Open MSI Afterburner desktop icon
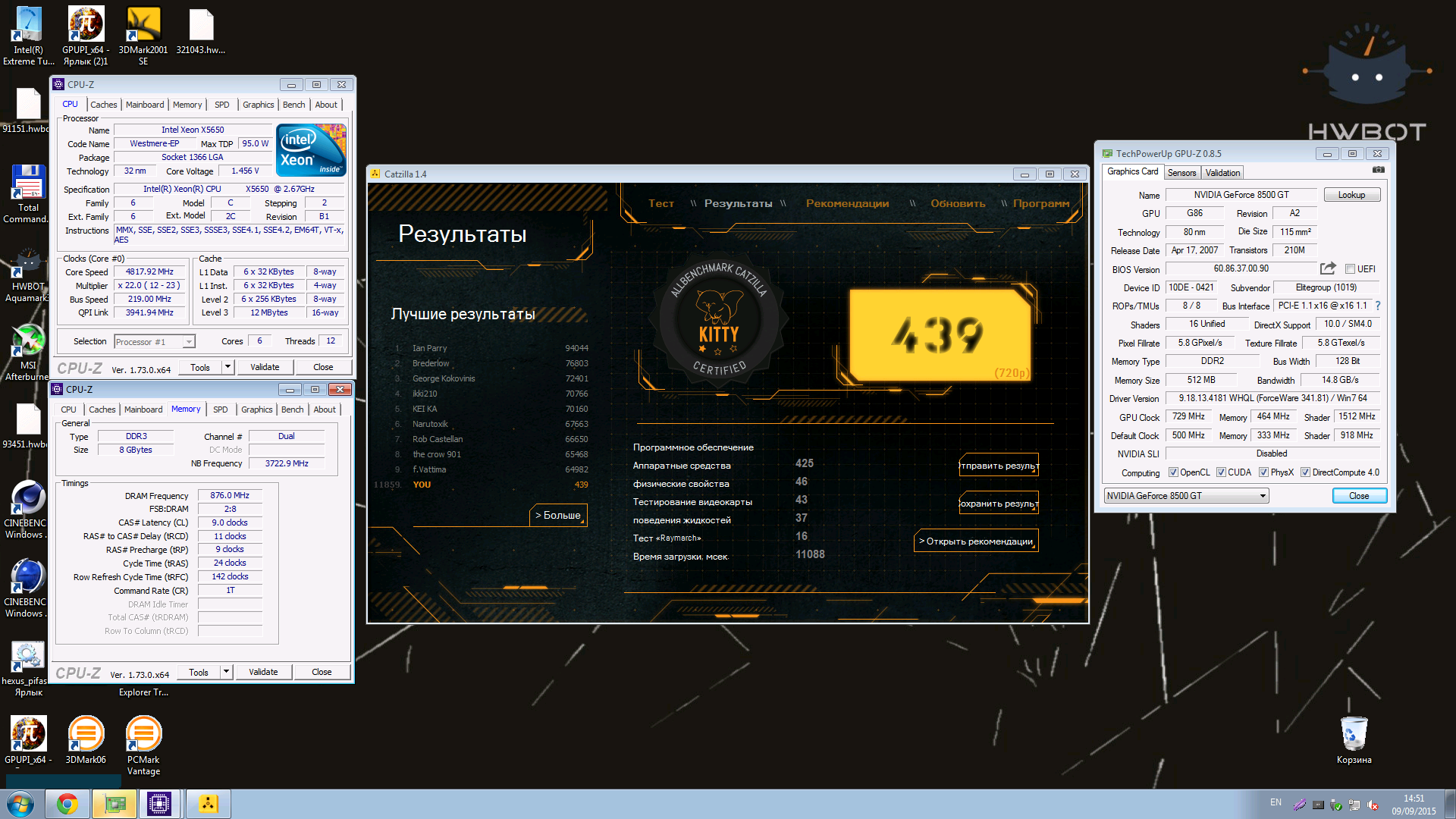This screenshot has height=819, width=1456. [x=28, y=353]
